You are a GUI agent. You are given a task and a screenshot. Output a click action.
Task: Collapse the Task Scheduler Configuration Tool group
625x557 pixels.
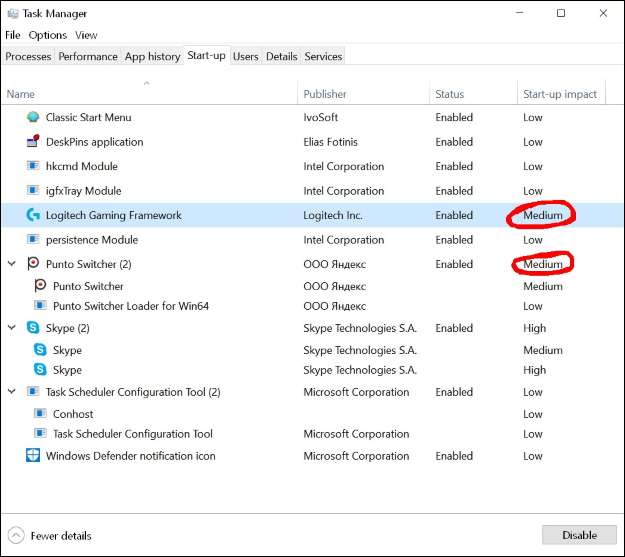pos(12,392)
